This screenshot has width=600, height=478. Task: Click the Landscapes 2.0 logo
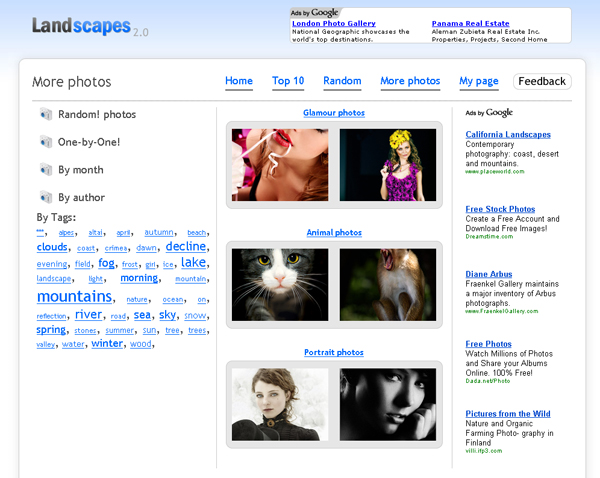88,26
